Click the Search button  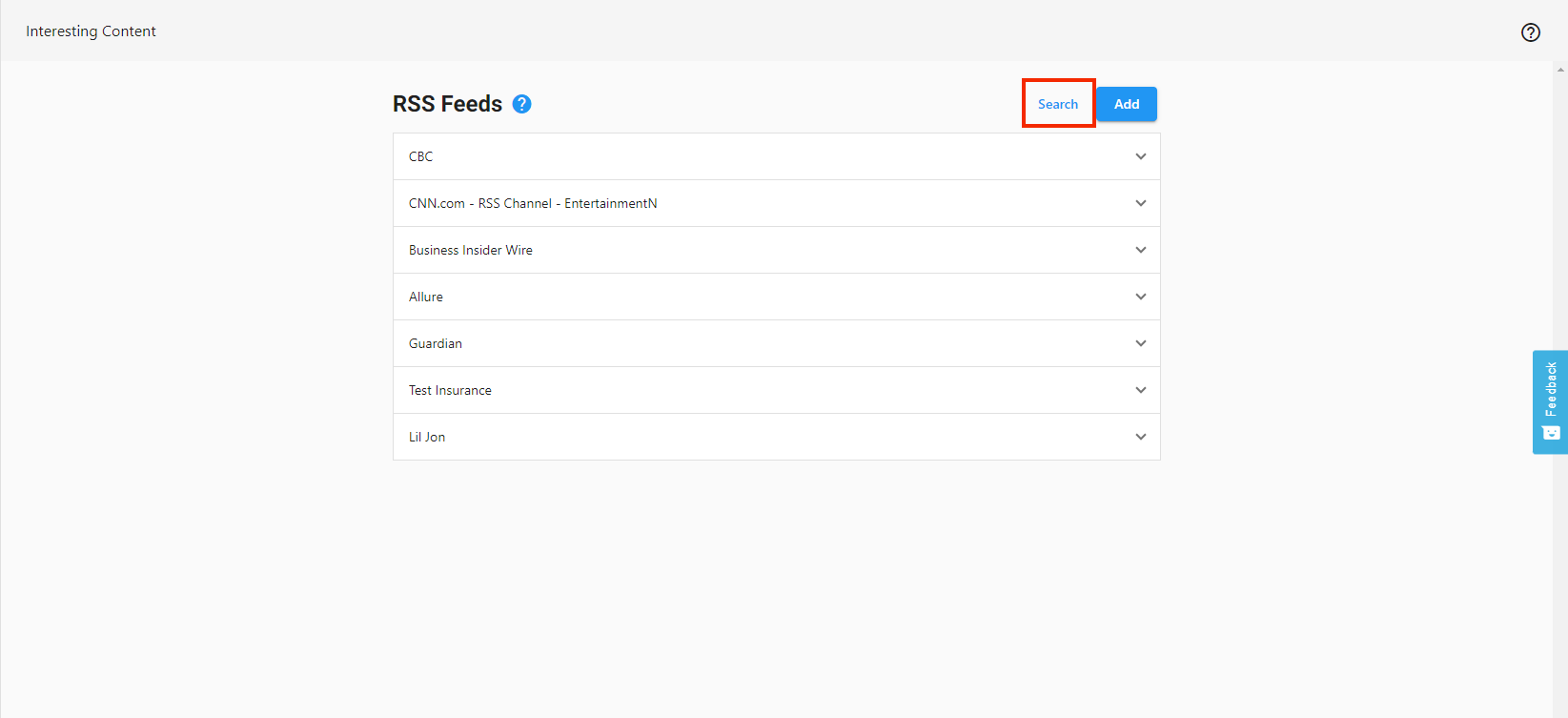tap(1058, 104)
